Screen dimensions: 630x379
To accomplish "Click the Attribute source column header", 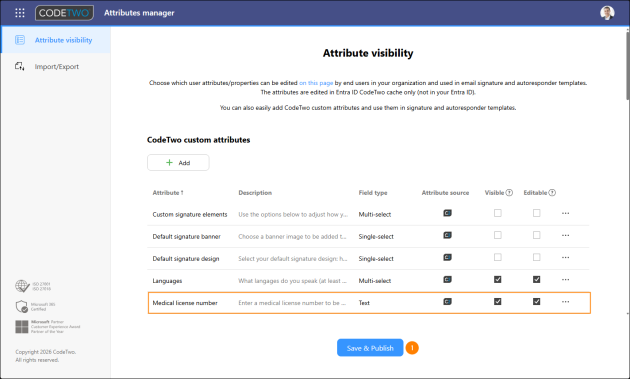I will pyautogui.click(x=445, y=193).
